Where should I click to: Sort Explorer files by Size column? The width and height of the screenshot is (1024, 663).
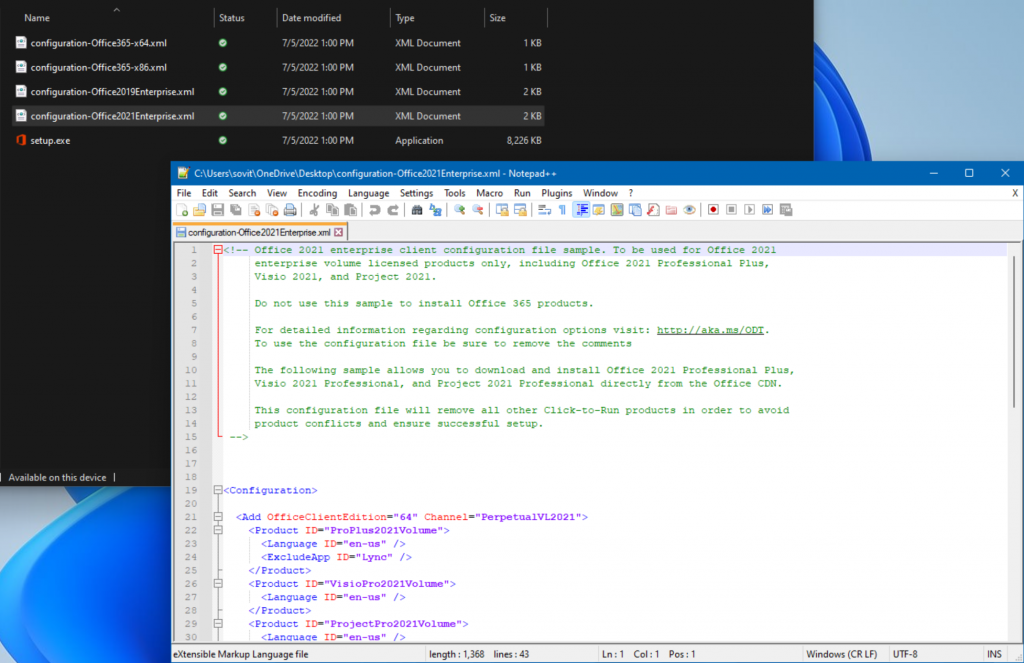click(498, 18)
